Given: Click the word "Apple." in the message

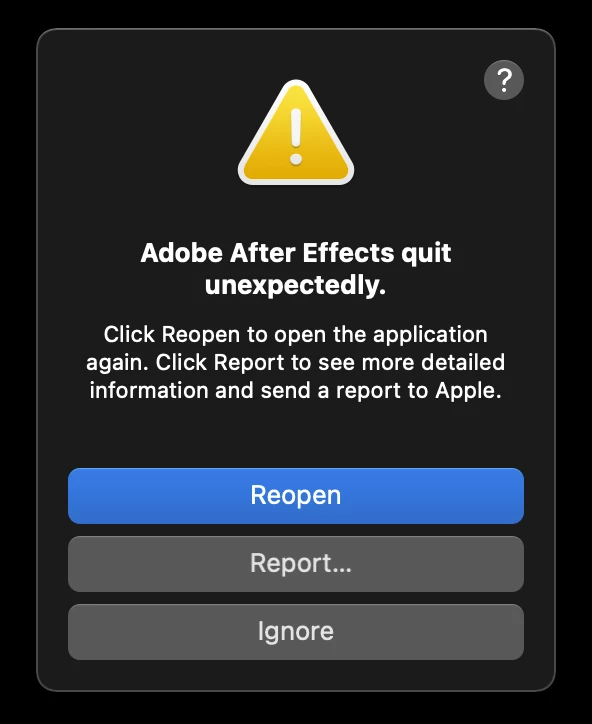Looking at the screenshot, I should [468, 391].
